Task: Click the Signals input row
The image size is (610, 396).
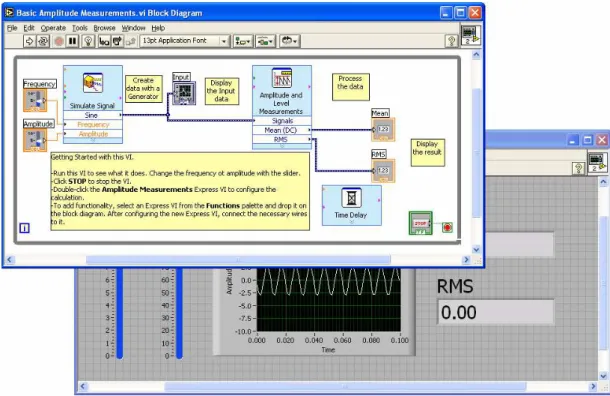Action: pos(282,121)
